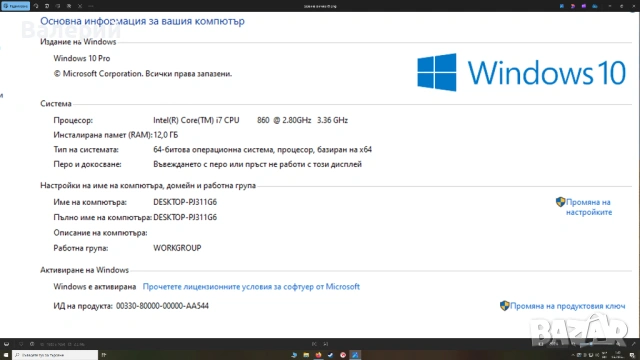Enter full screen with the expand icon
This screenshot has width=640, height=360.
click(x=634, y=344)
